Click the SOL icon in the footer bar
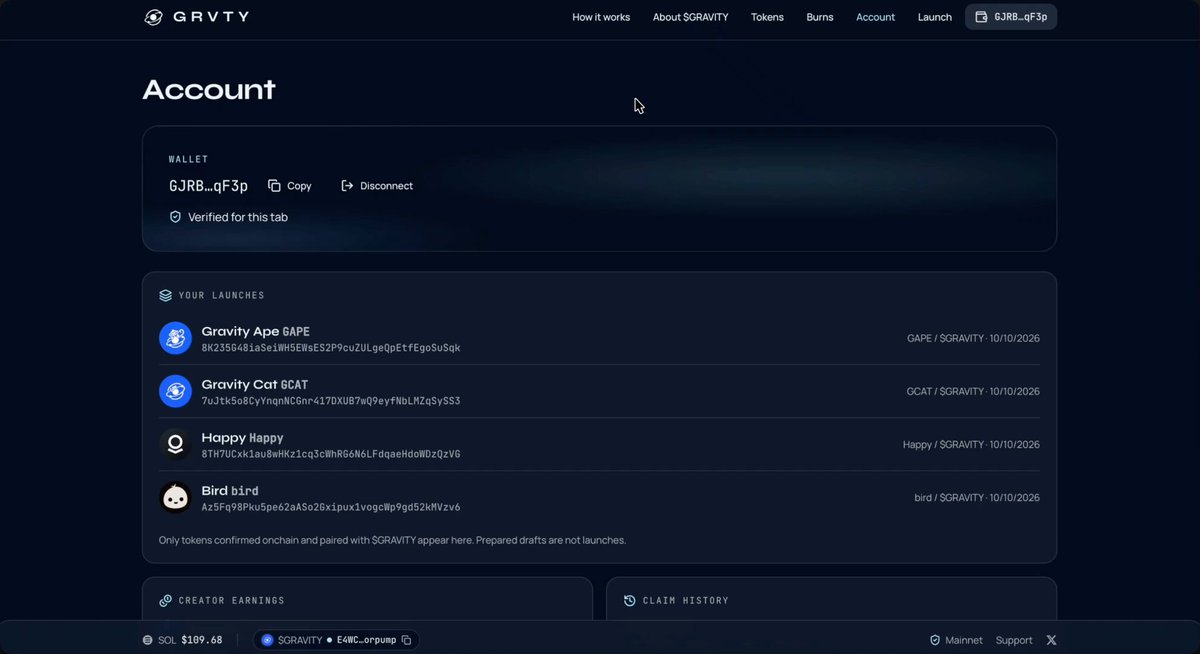This screenshot has height=654, width=1200. click(148, 640)
